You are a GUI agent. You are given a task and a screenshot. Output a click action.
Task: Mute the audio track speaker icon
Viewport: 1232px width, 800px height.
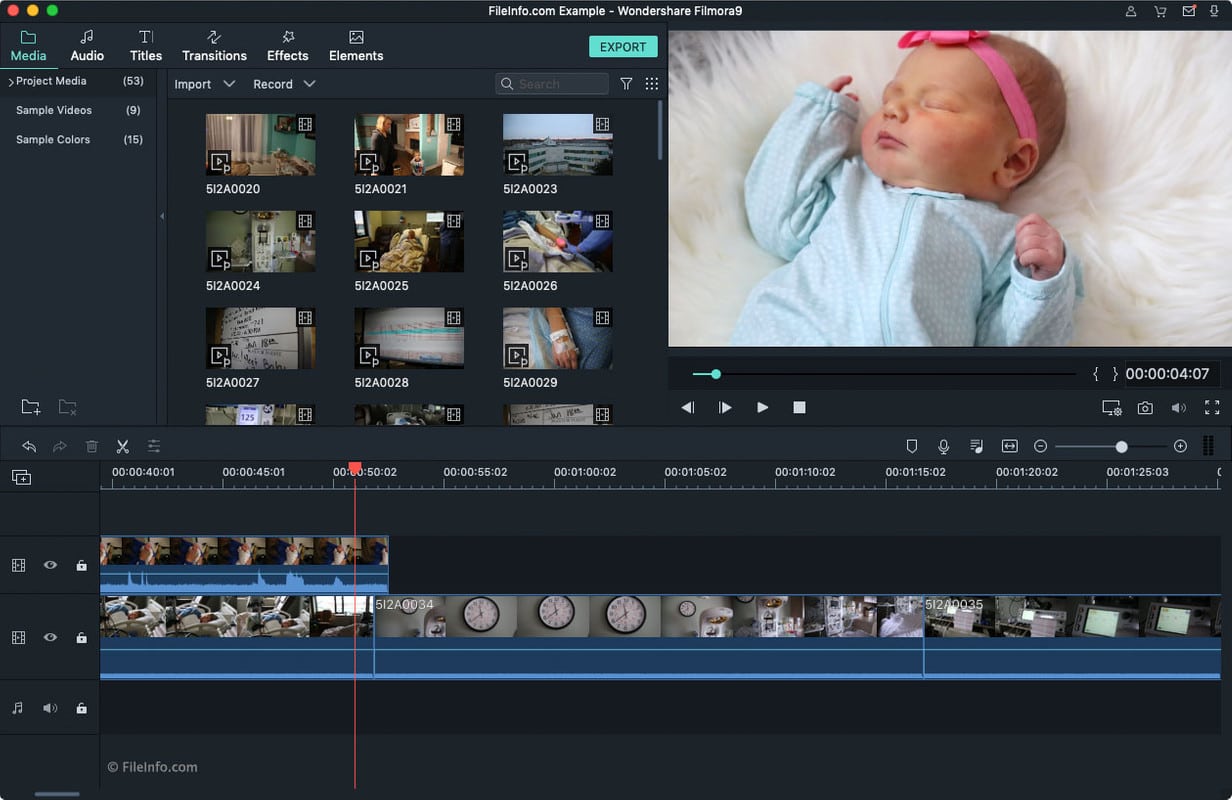coord(50,708)
